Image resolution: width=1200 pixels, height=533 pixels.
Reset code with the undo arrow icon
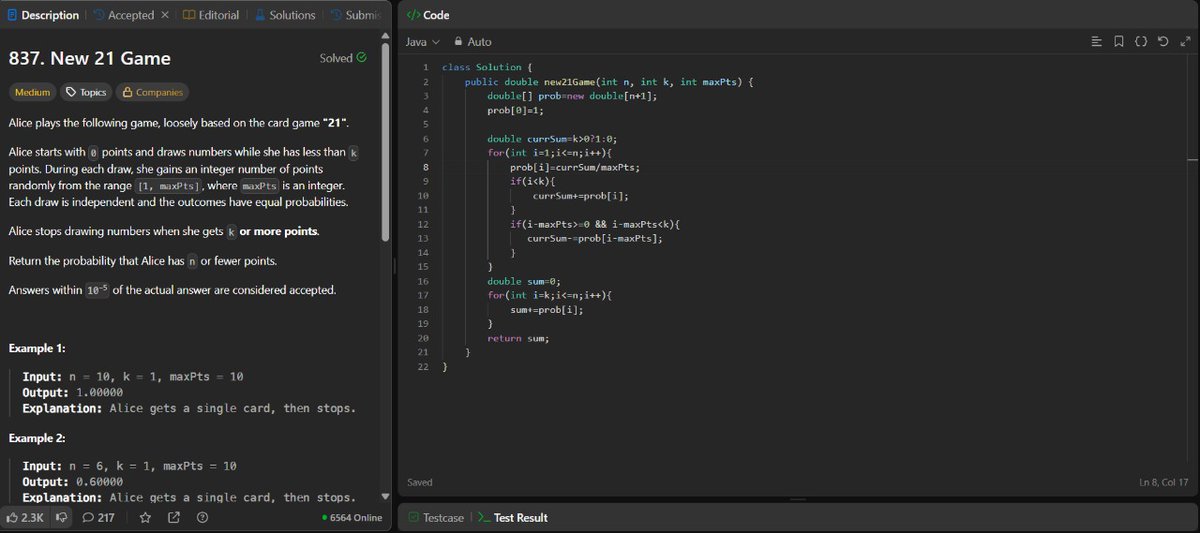tap(1162, 42)
